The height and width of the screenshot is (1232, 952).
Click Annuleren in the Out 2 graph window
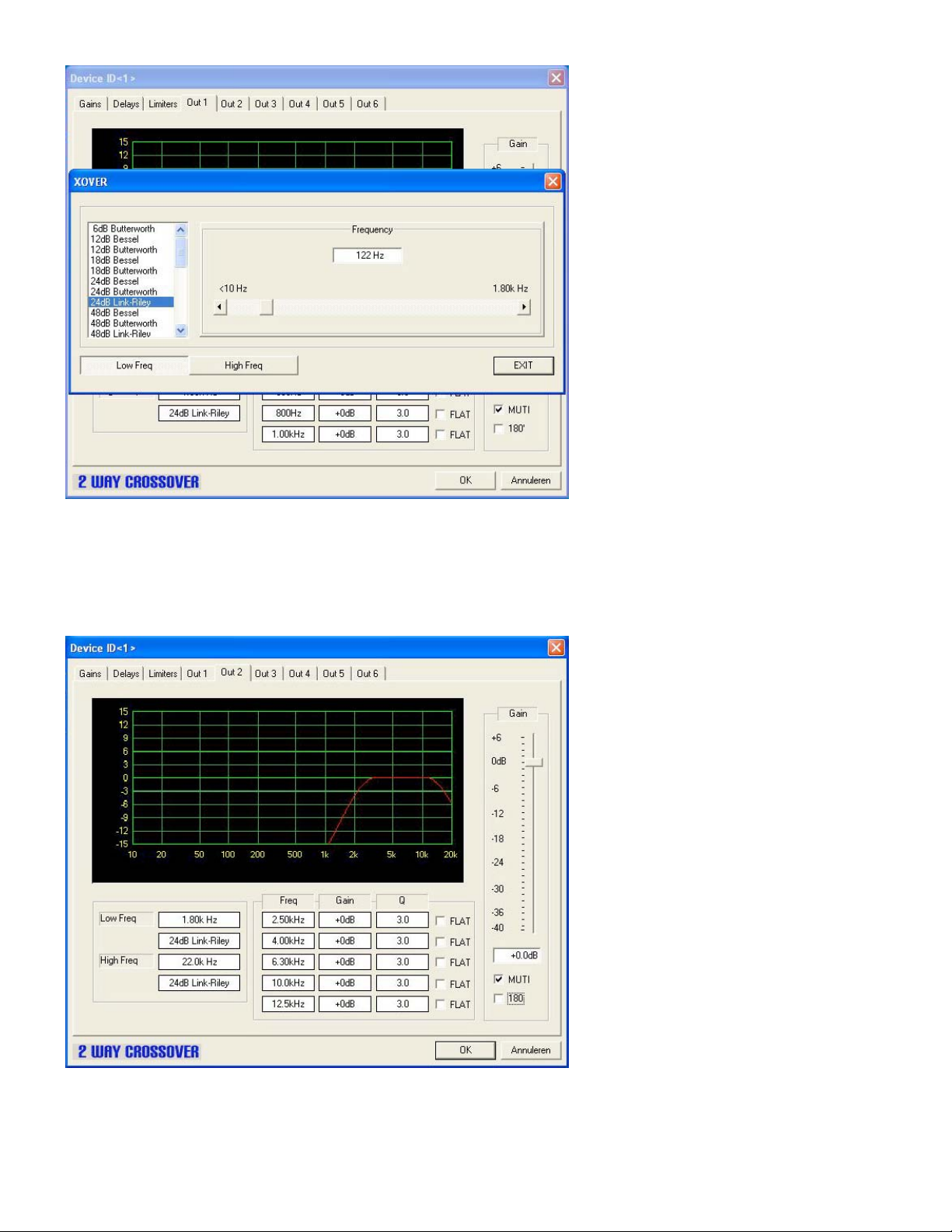pos(531,1050)
